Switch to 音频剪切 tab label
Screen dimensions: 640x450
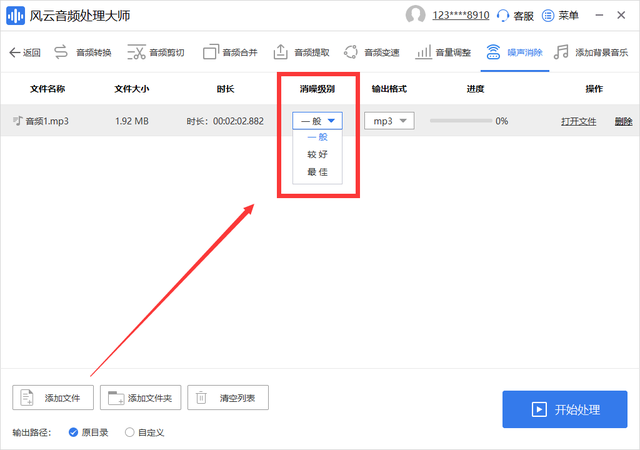pyautogui.click(x=167, y=53)
